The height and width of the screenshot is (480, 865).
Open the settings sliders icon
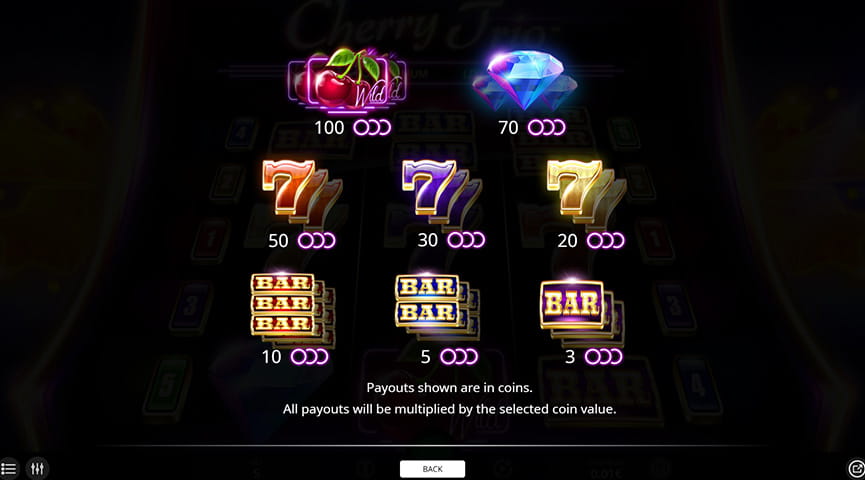[x=37, y=469]
